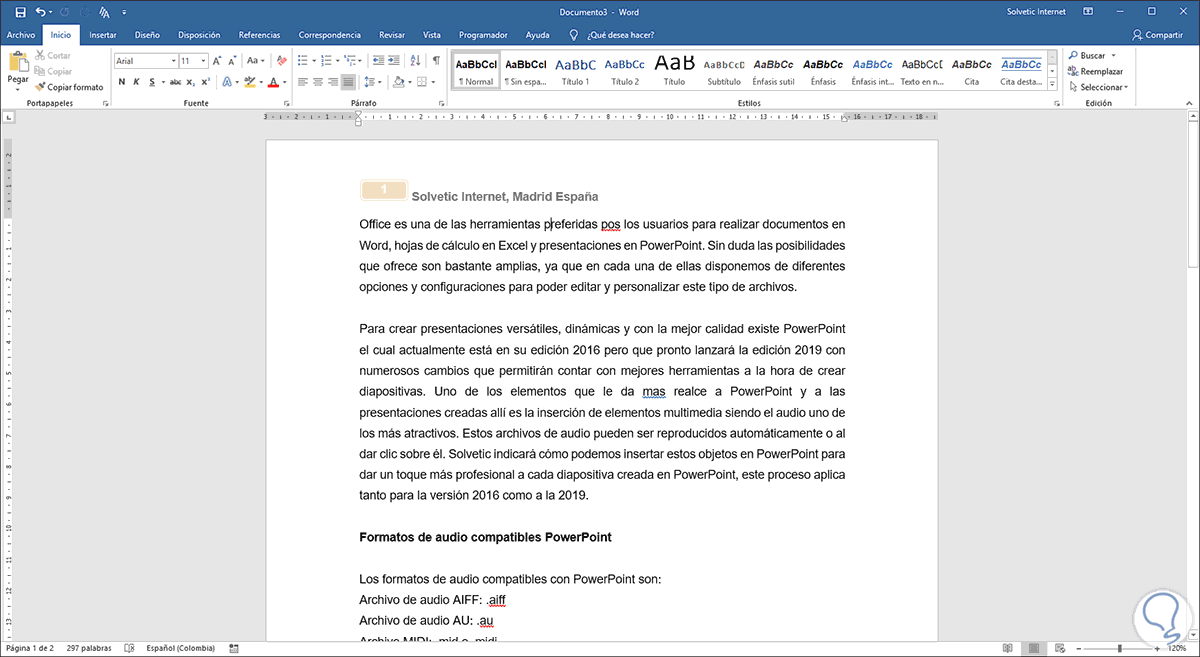
Task: Open text effects glowing A icon
Action: pyautogui.click(x=227, y=82)
